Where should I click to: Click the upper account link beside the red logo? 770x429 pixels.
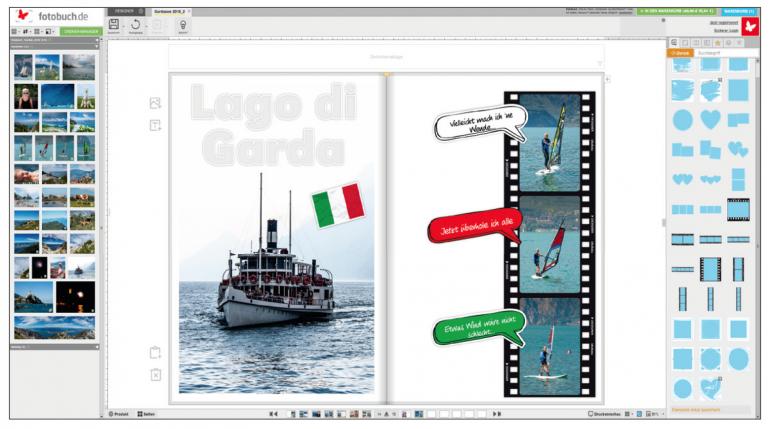[724, 23]
